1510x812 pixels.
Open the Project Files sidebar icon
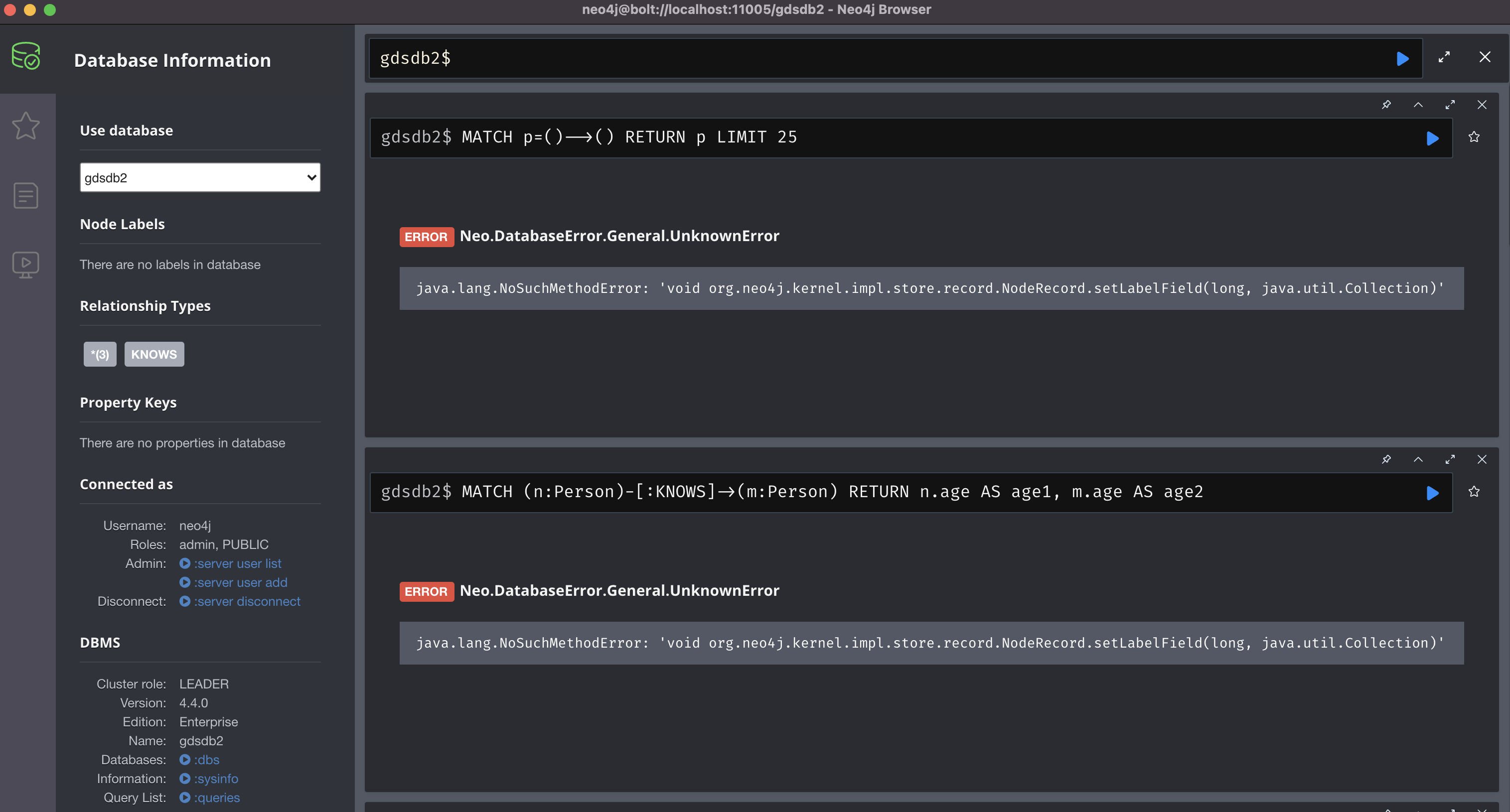coord(26,195)
